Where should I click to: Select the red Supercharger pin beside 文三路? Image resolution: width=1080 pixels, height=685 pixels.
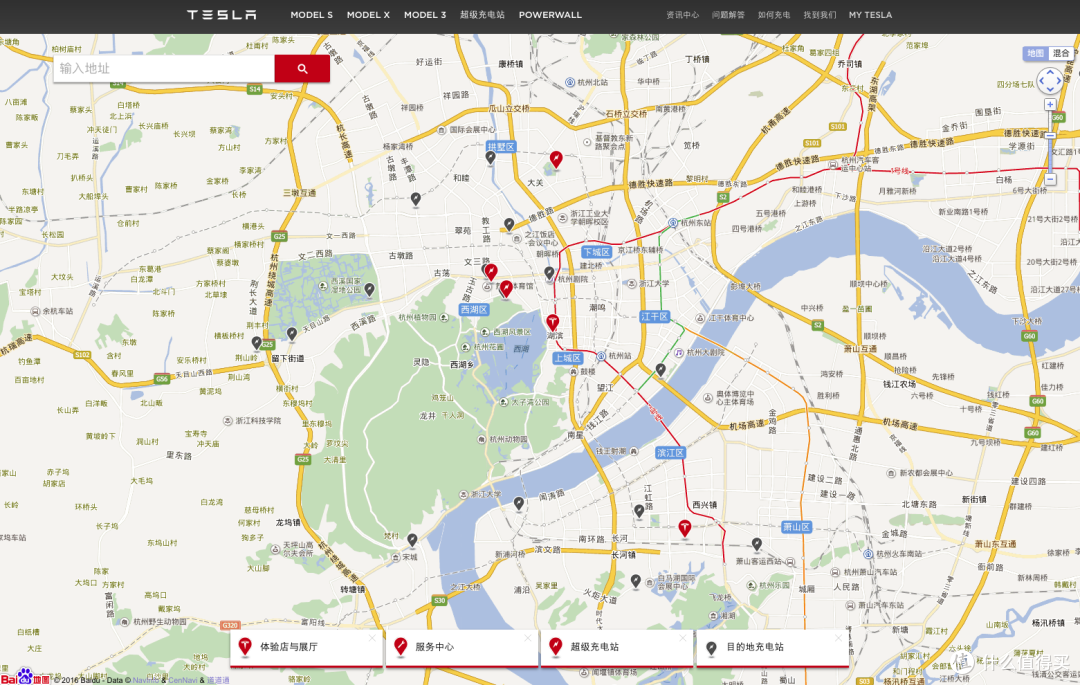[x=491, y=272]
